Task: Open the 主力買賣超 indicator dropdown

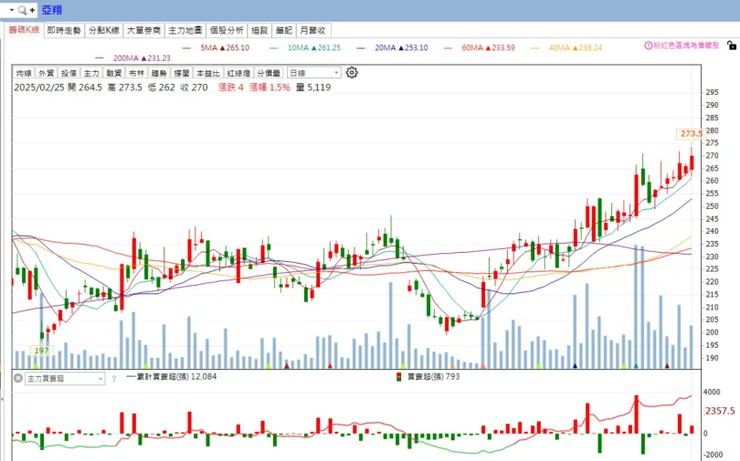Action: point(65,378)
